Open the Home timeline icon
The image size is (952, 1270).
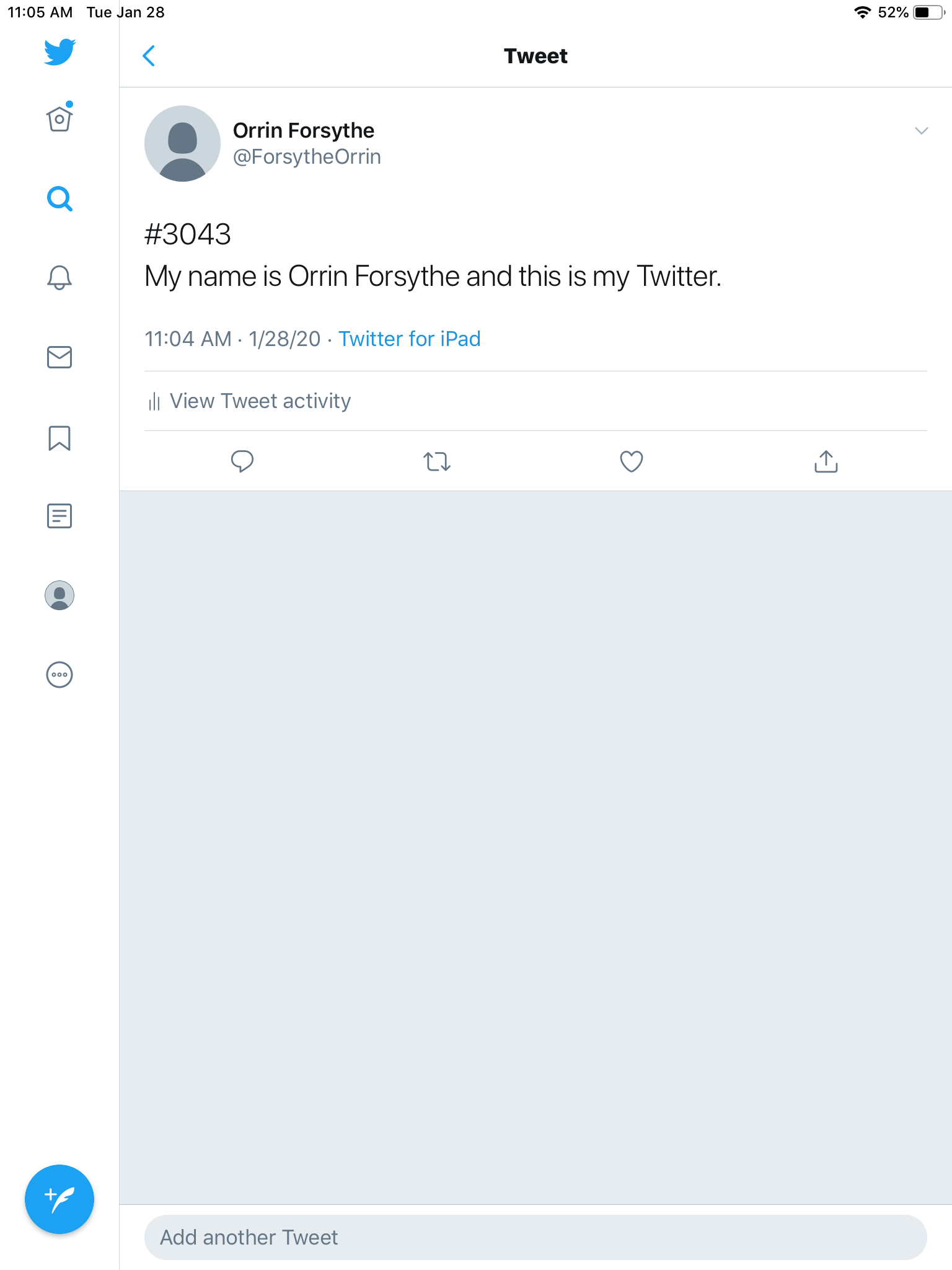pyautogui.click(x=59, y=118)
